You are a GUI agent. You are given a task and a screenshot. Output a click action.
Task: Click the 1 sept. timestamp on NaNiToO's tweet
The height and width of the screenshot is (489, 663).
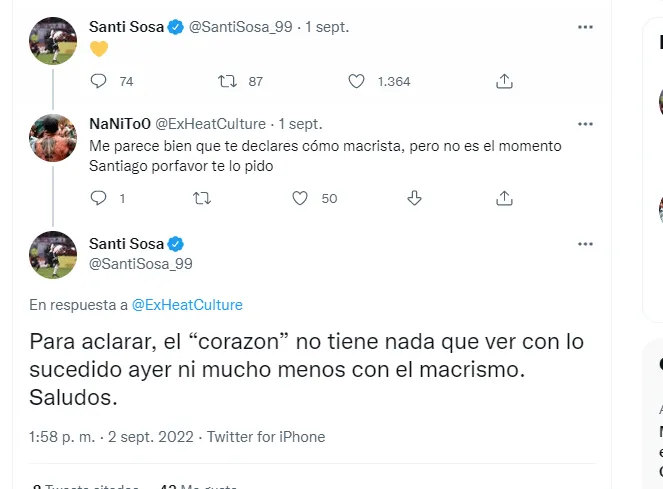(x=300, y=124)
